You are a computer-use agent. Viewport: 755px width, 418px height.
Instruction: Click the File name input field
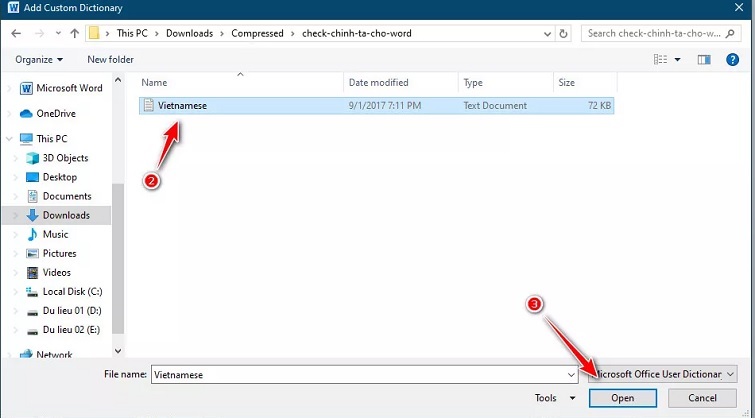360,374
